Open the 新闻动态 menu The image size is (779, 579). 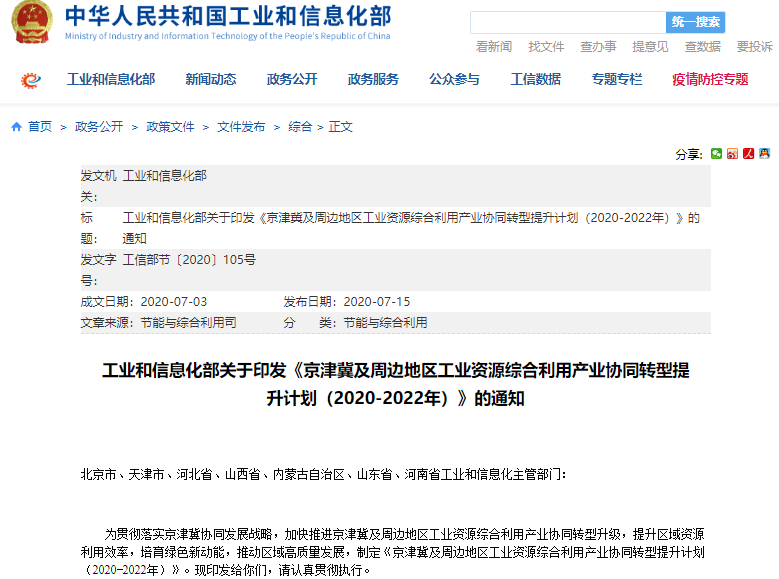211,80
